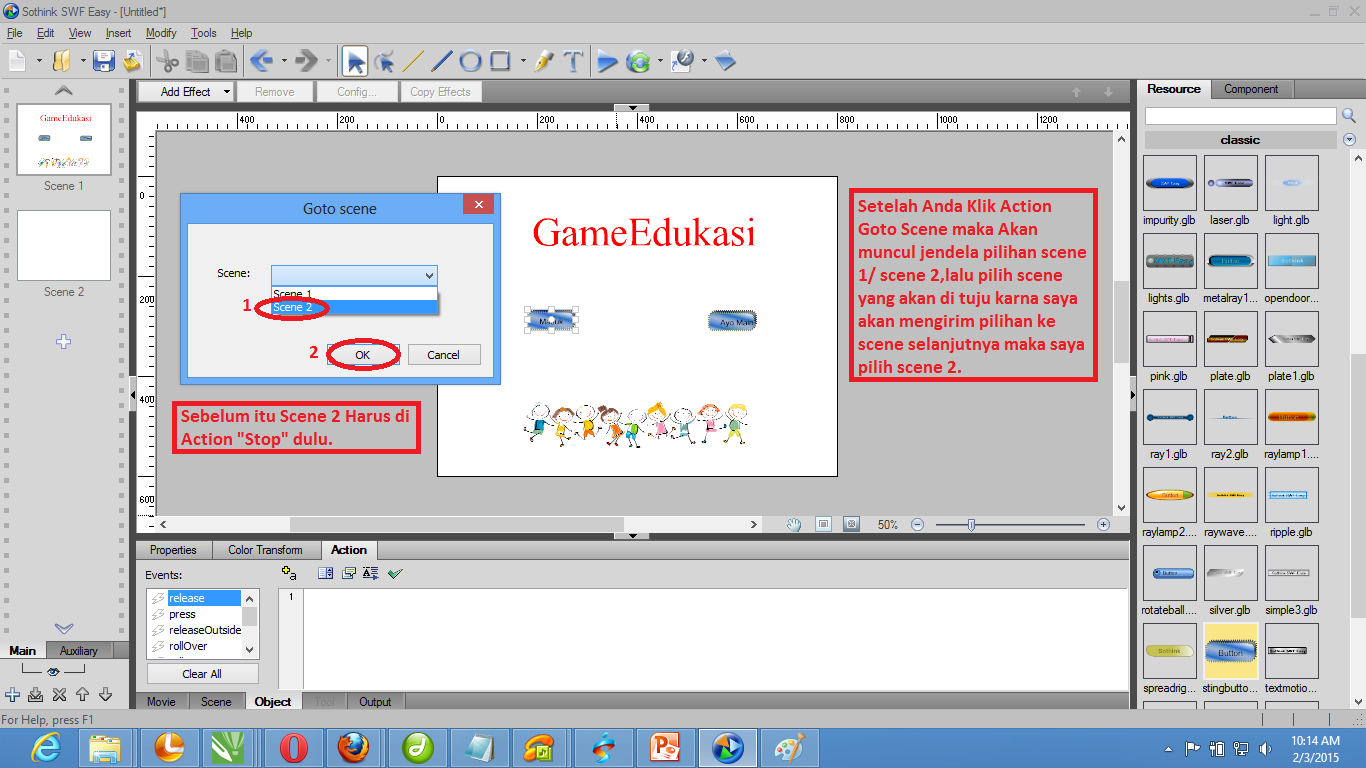Select the Text tool
The height and width of the screenshot is (768, 1366).
click(x=572, y=60)
